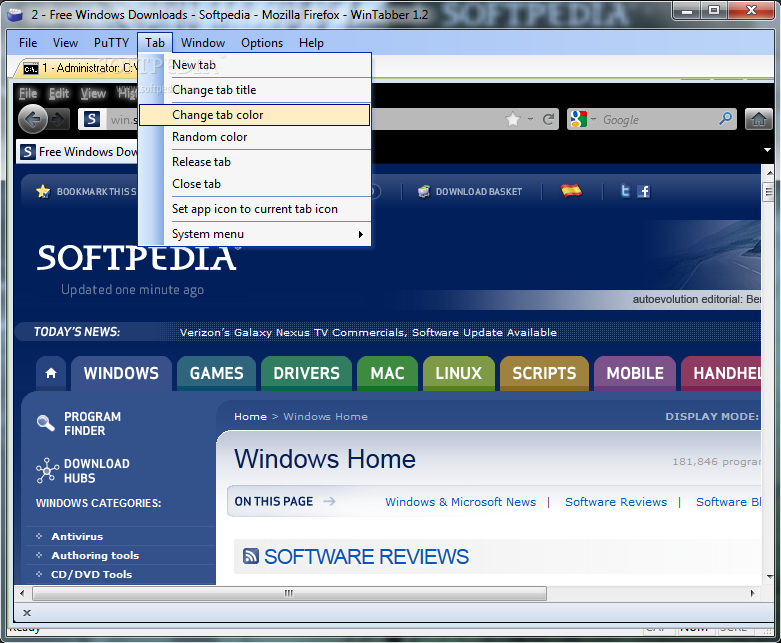Switch to the 1 - Administrator tab
Image resolution: width=781 pixels, height=643 pixels.
pos(79,68)
